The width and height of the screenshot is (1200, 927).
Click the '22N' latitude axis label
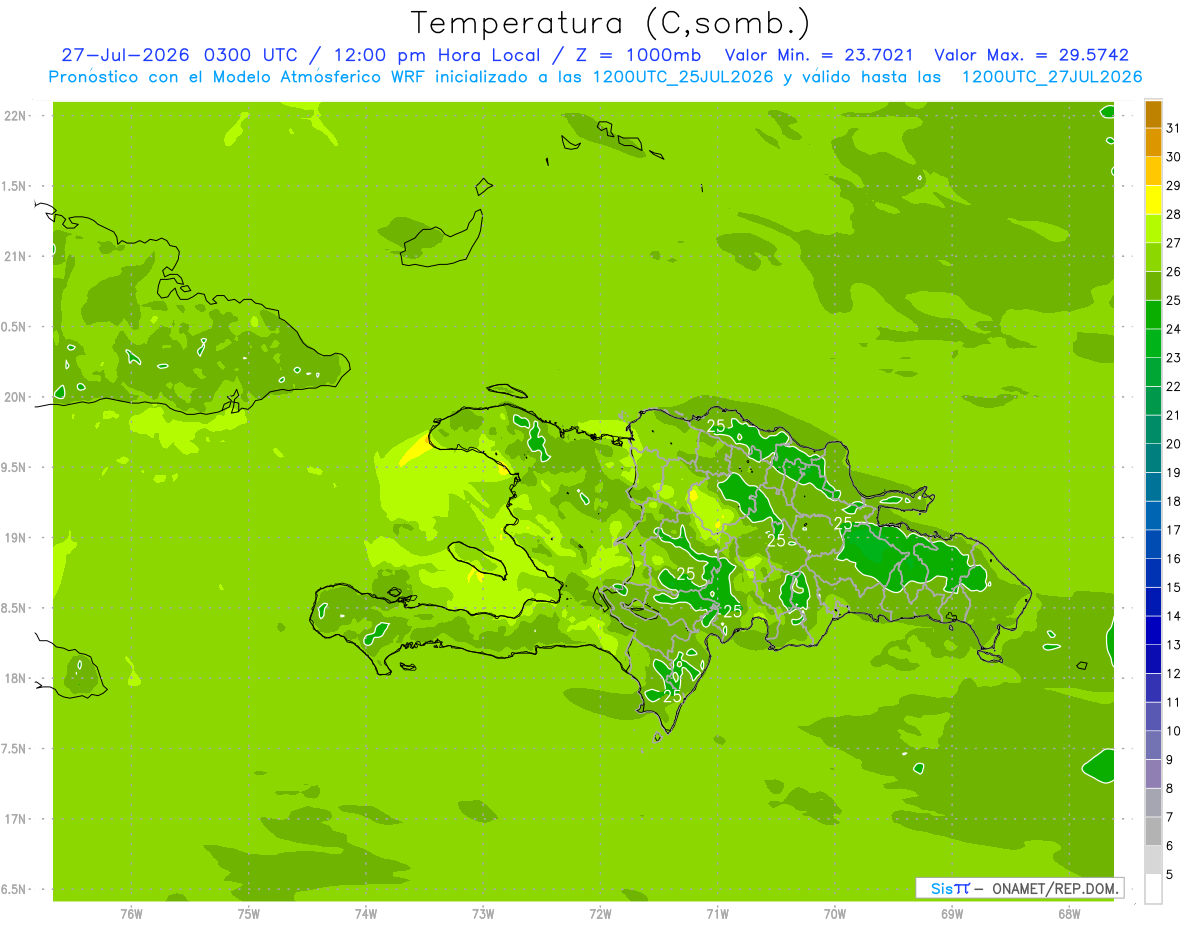tap(15, 115)
